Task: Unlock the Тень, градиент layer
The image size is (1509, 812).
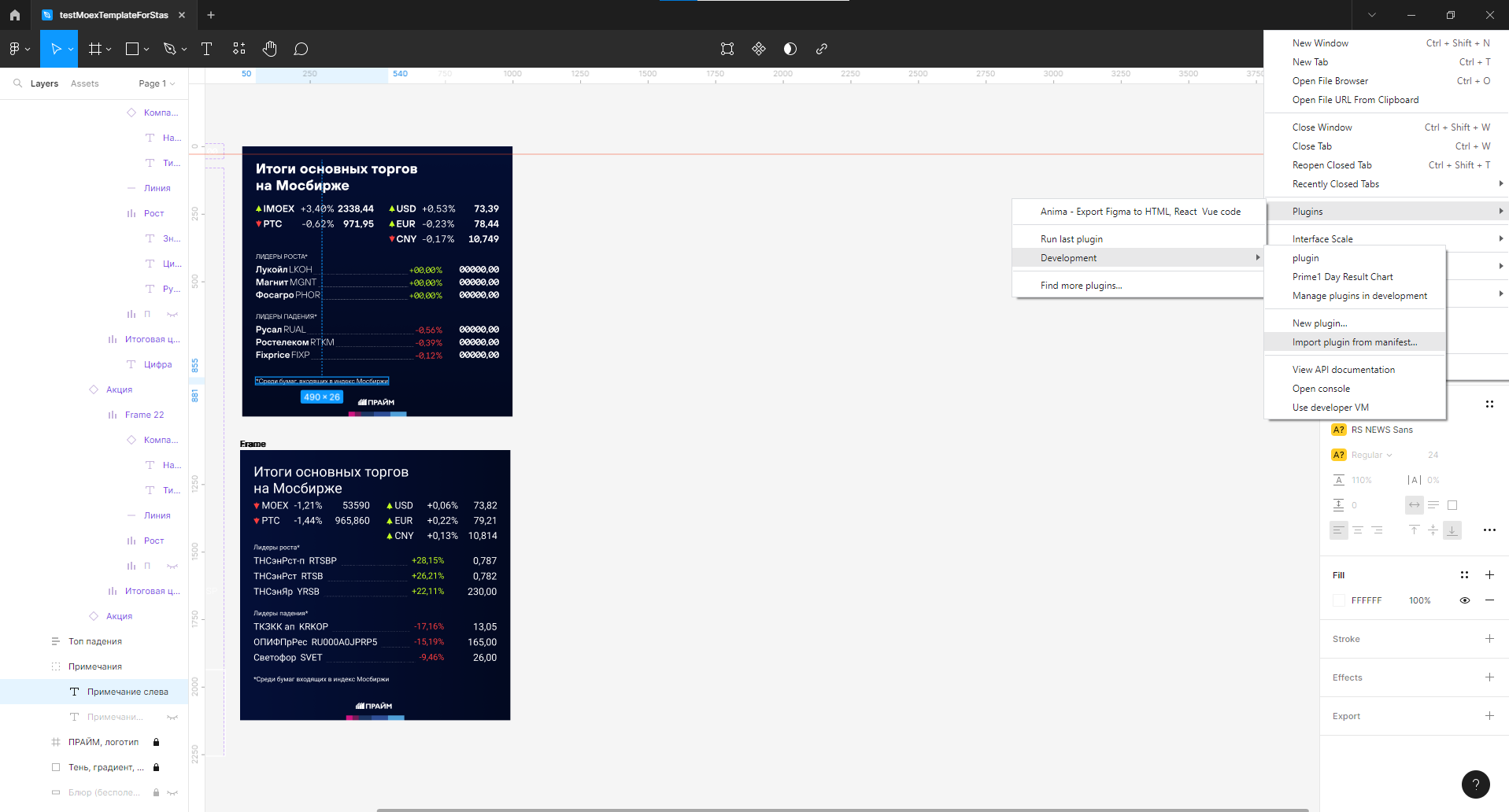Action: (x=156, y=767)
